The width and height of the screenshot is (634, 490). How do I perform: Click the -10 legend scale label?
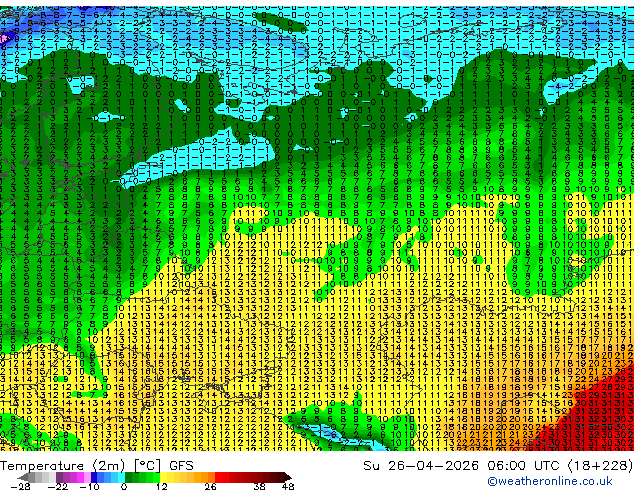(x=90, y=486)
